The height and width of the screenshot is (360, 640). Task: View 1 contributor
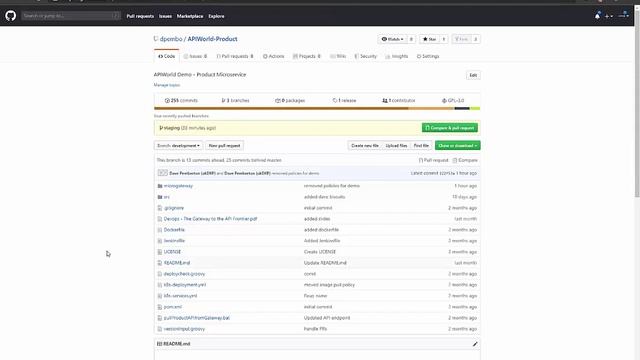coord(399,100)
